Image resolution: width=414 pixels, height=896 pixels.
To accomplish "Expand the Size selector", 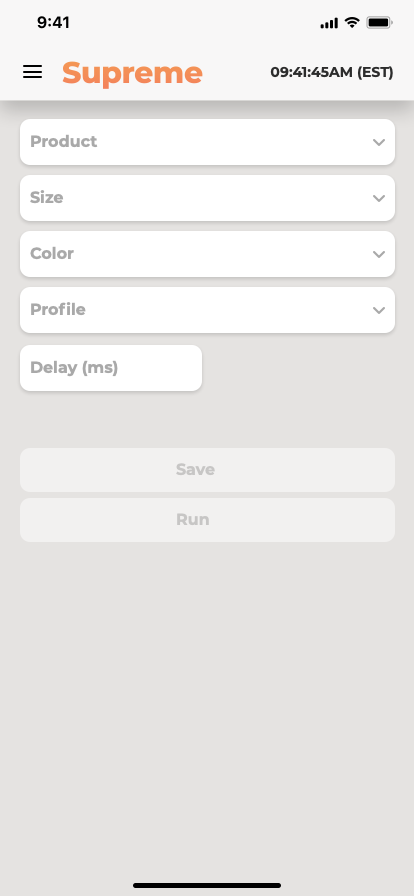I will [x=207, y=198].
